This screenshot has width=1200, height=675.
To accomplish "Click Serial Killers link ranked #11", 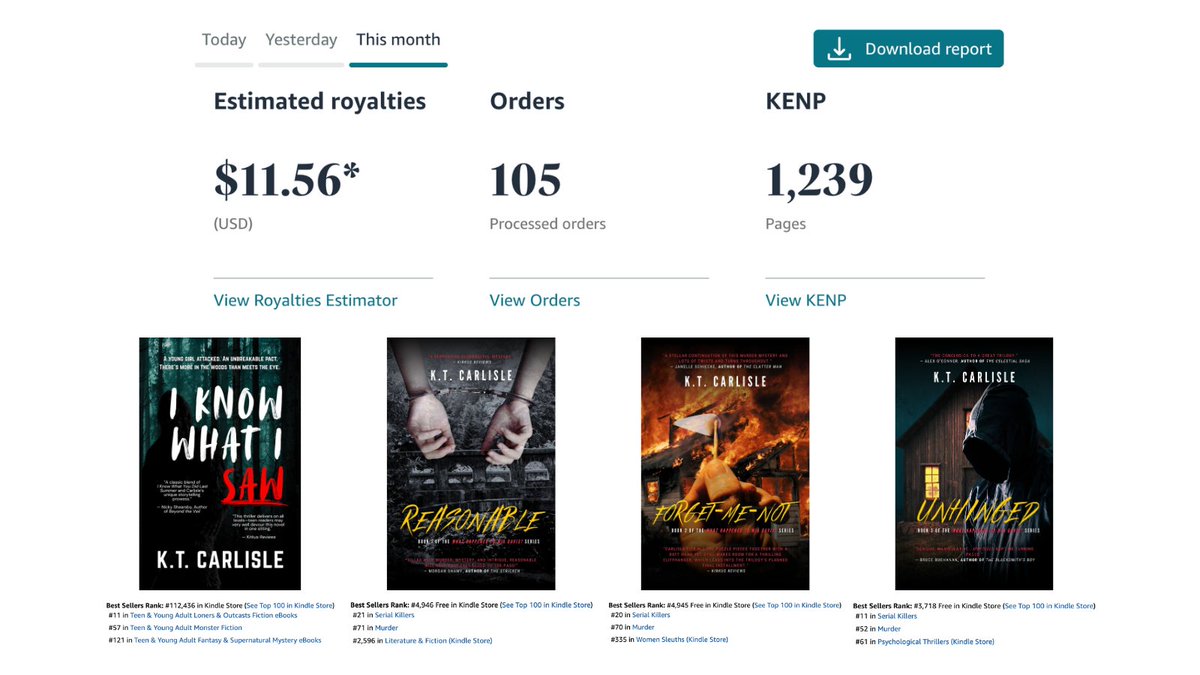I will click(x=897, y=617).
